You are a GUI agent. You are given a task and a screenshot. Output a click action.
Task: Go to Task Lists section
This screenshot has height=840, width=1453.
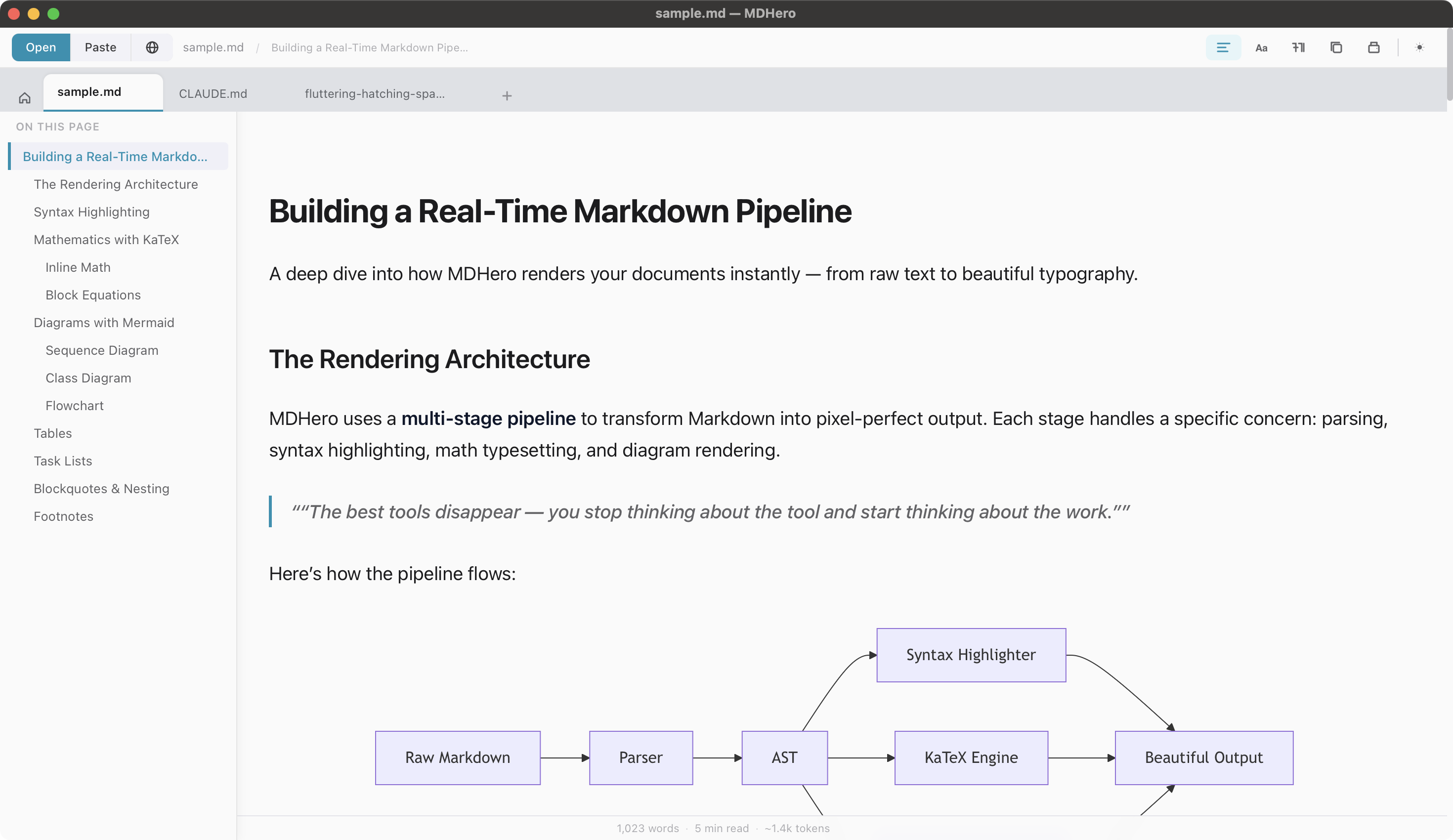click(63, 461)
